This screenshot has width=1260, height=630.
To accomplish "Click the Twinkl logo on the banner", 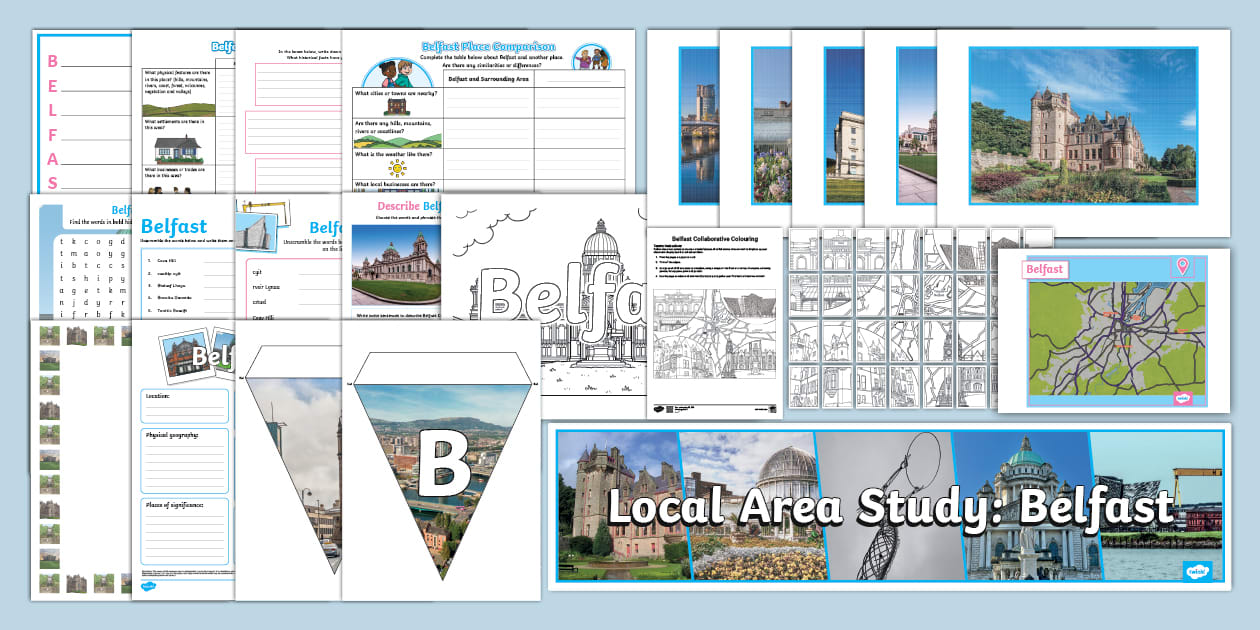I will click(x=1198, y=571).
